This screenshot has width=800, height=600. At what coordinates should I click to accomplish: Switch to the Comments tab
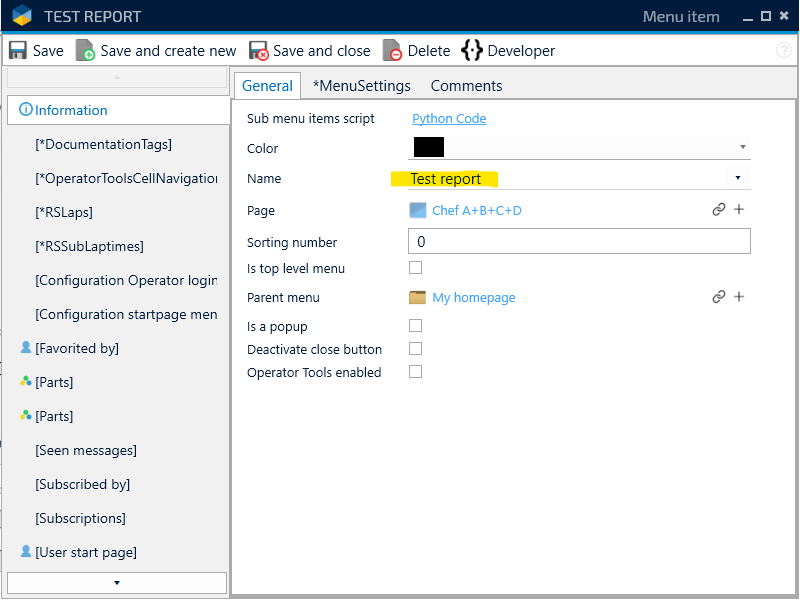click(466, 86)
